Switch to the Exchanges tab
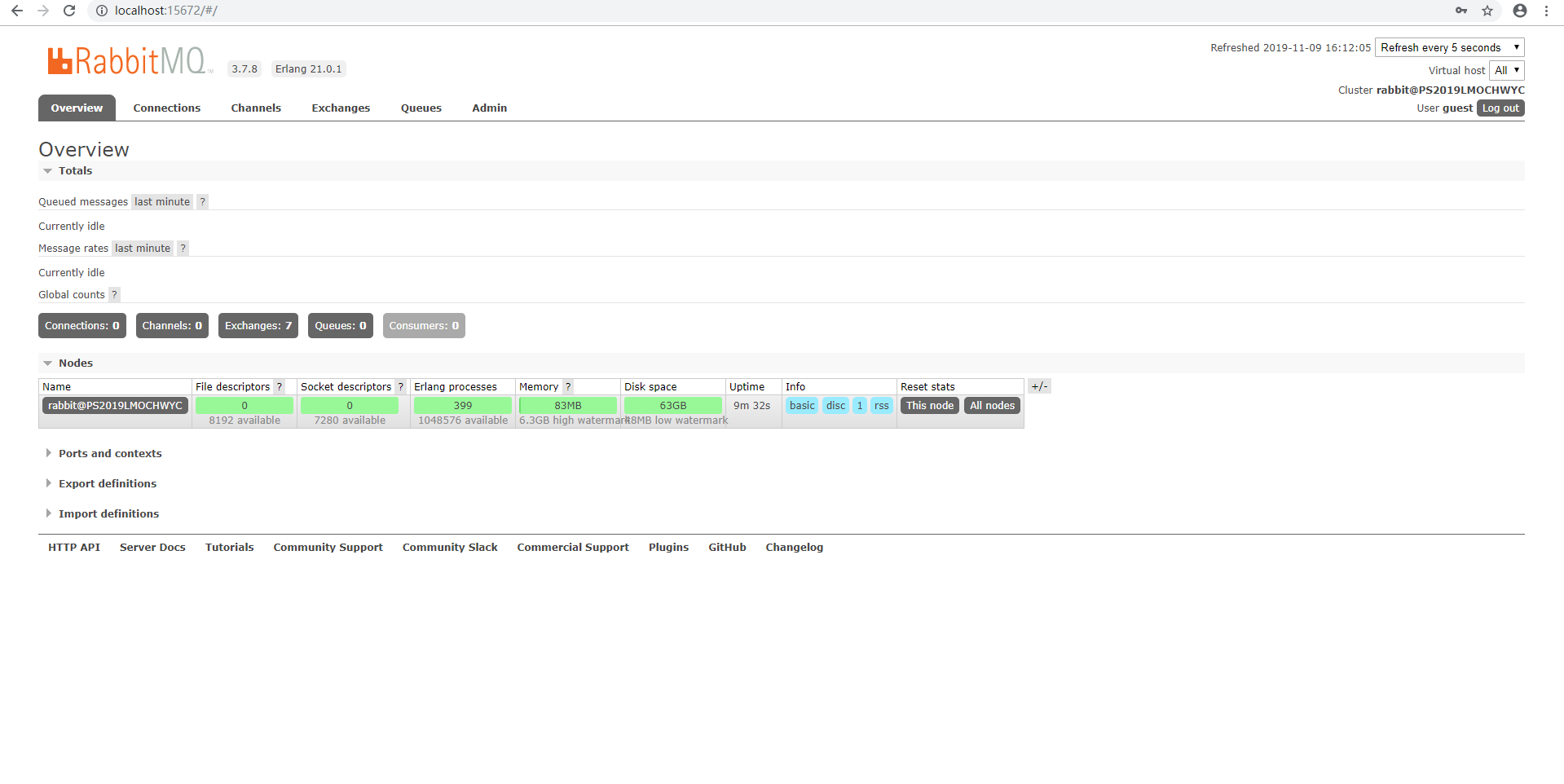1564x784 pixels. (341, 108)
